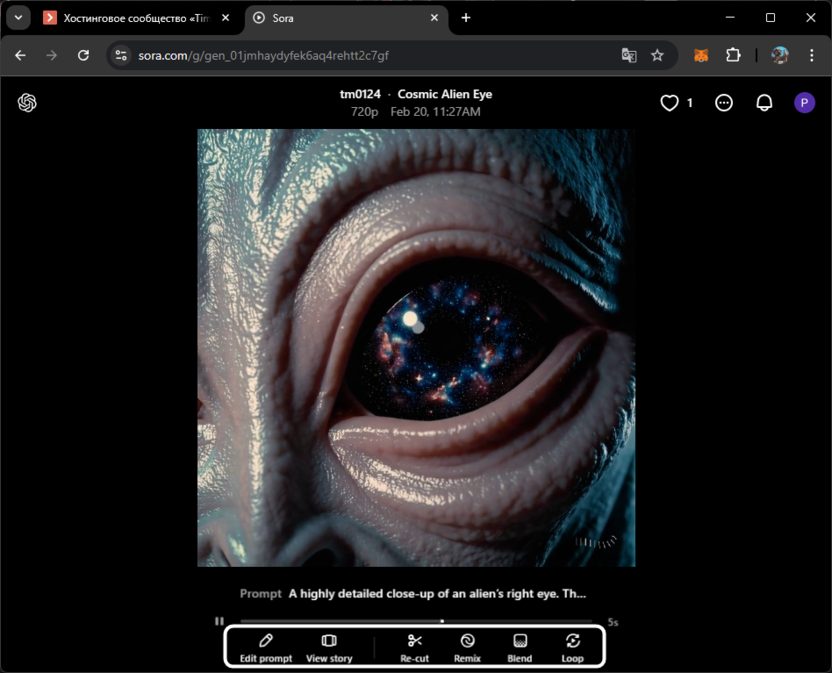832x673 pixels.
Task: Click the 5s duration label
Action: point(613,622)
